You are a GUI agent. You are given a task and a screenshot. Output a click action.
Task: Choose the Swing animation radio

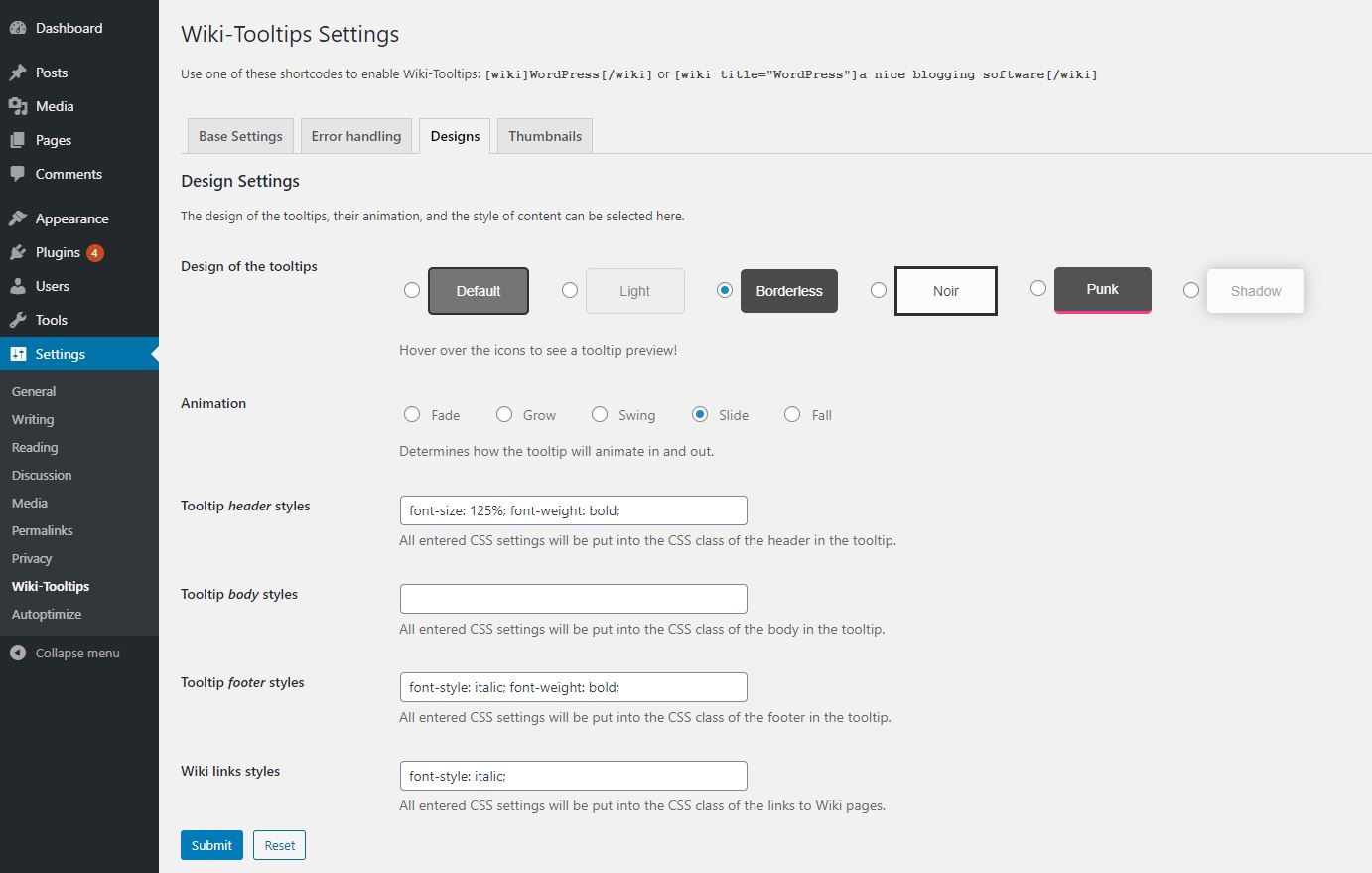click(x=600, y=414)
